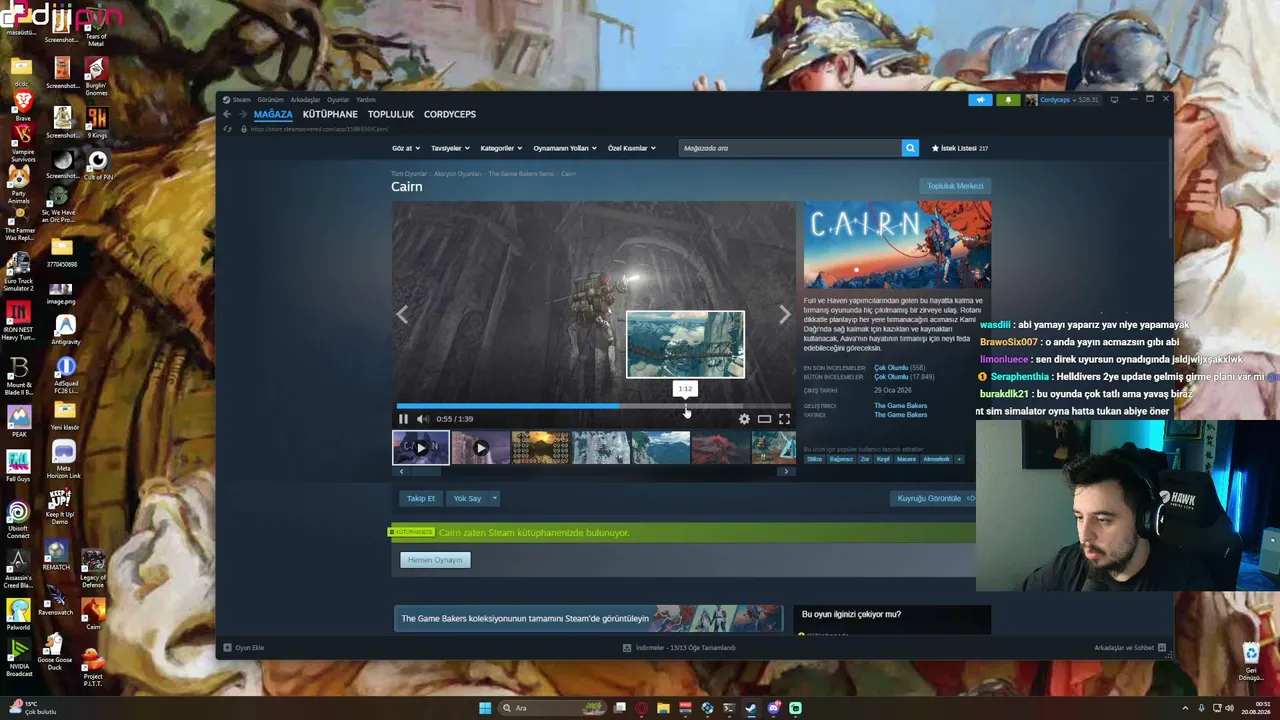Open The Game Bakers publisher link

(x=901, y=415)
